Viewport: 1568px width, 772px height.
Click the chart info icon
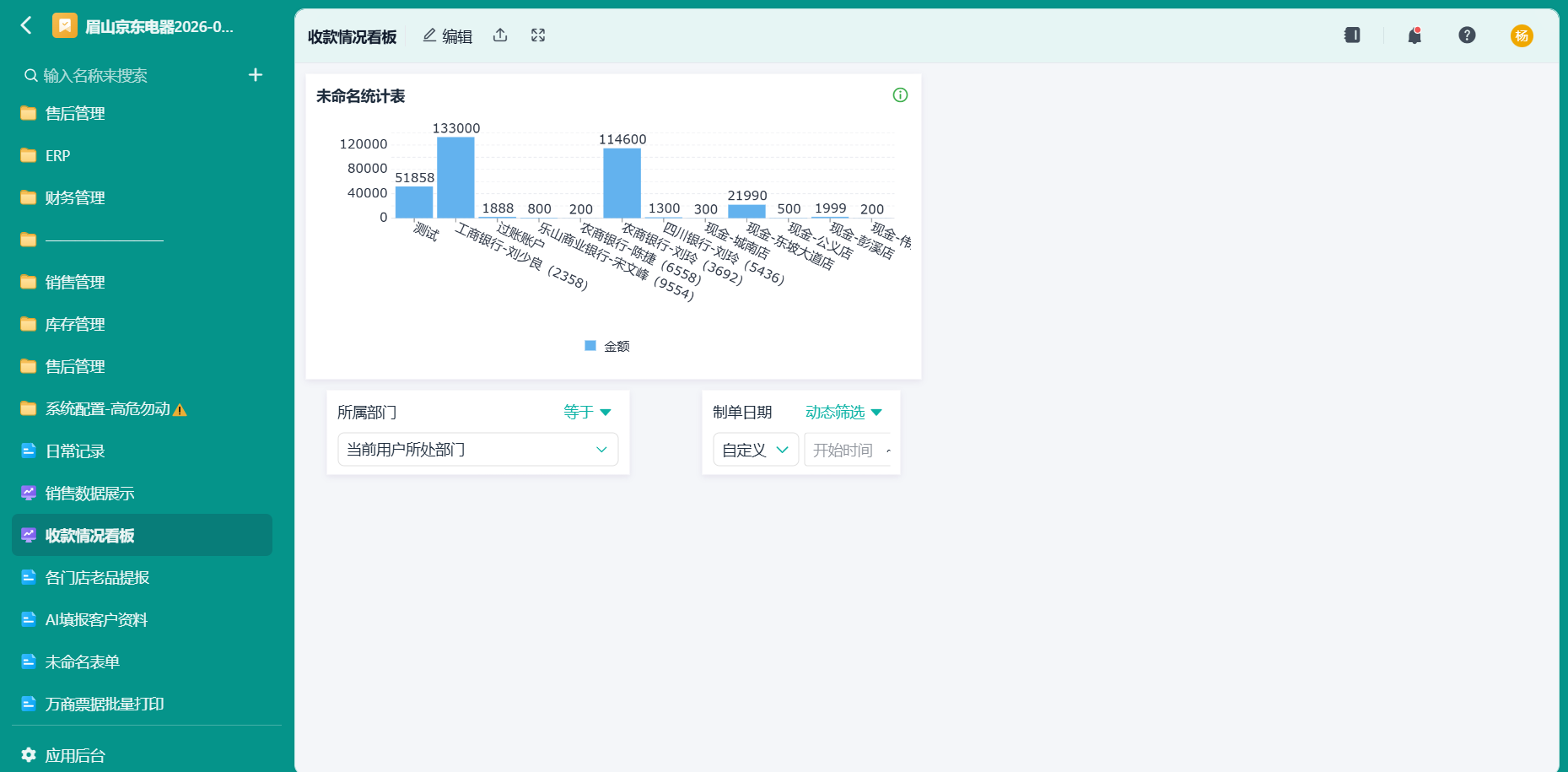coord(900,95)
